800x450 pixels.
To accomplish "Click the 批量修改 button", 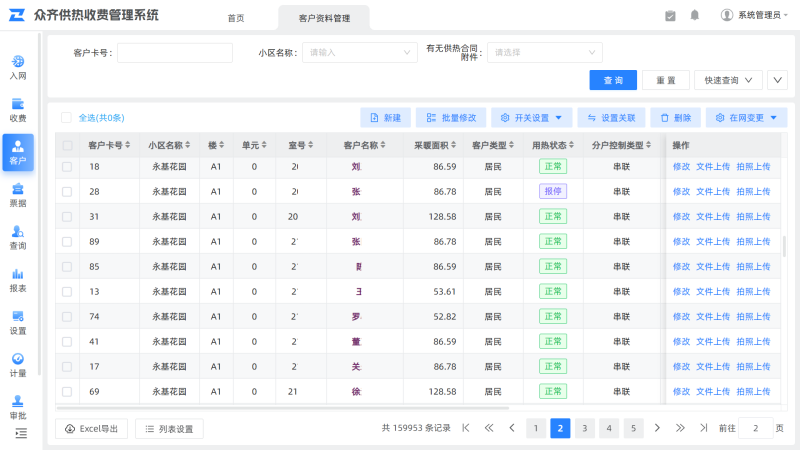I will tap(451, 118).
